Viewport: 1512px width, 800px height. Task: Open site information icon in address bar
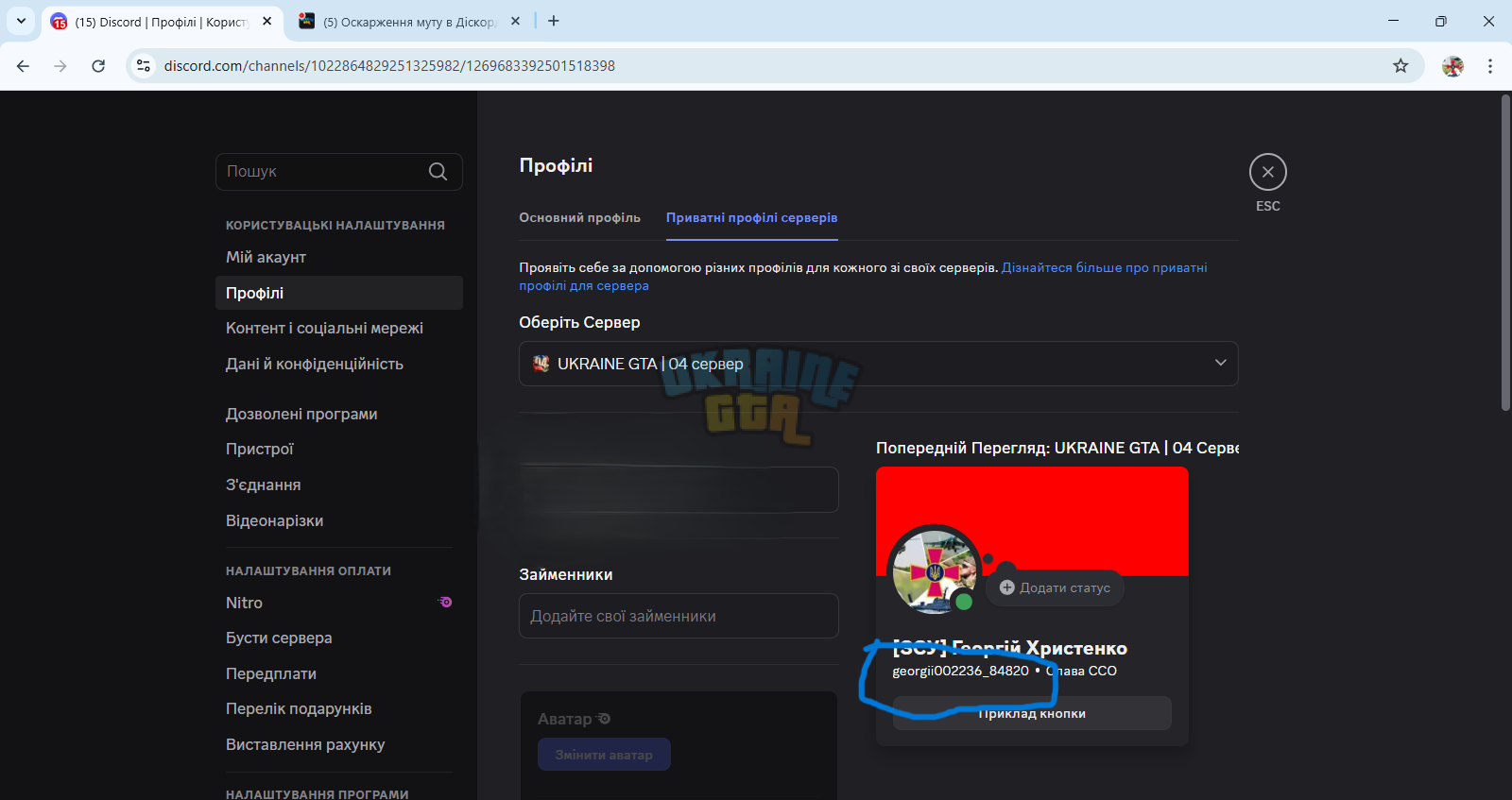click(144, 66)
